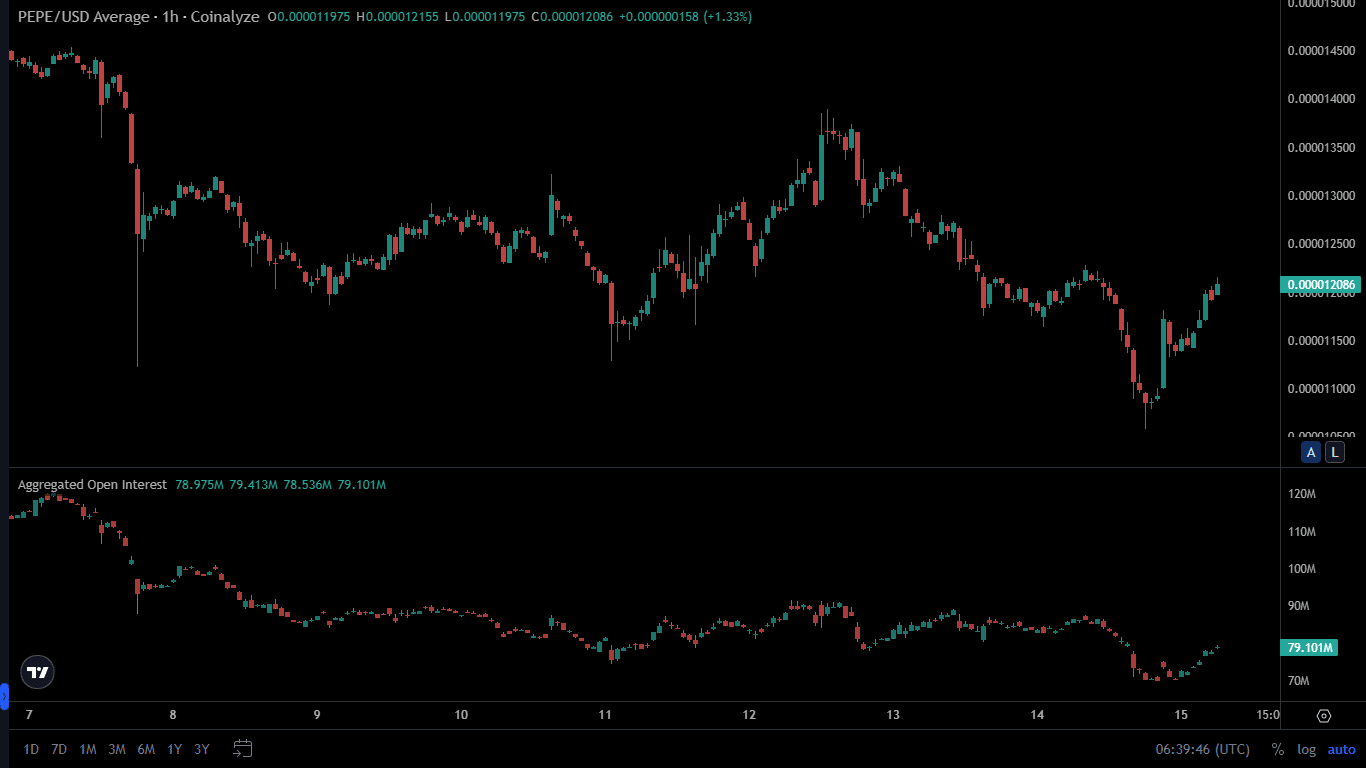Select the 3M range option
Viewport: 1366px width, 768px height.
click(x=115, y=748)
